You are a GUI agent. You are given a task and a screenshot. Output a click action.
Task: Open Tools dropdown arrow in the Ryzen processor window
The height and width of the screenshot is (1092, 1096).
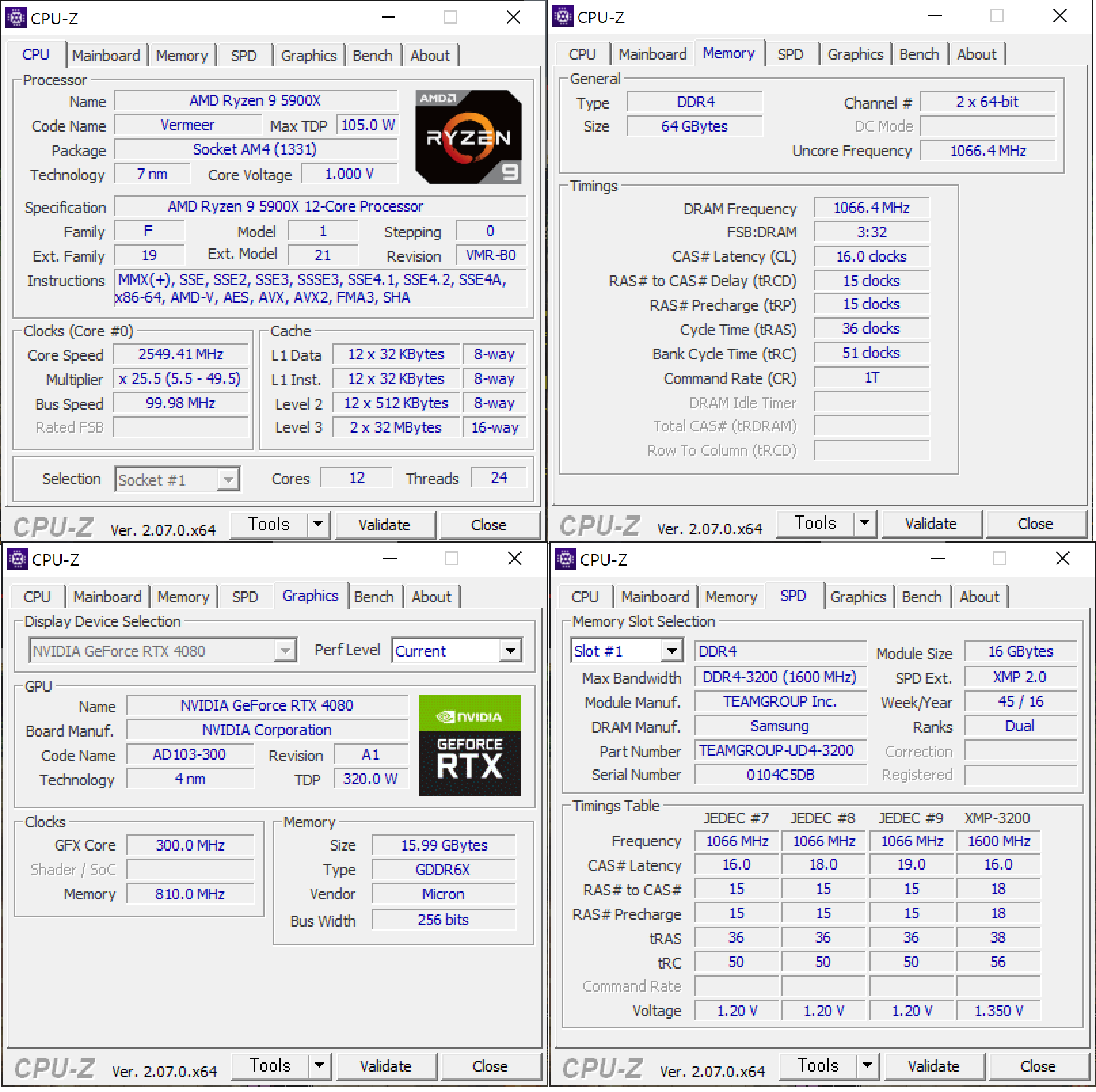tap(318, 524)
